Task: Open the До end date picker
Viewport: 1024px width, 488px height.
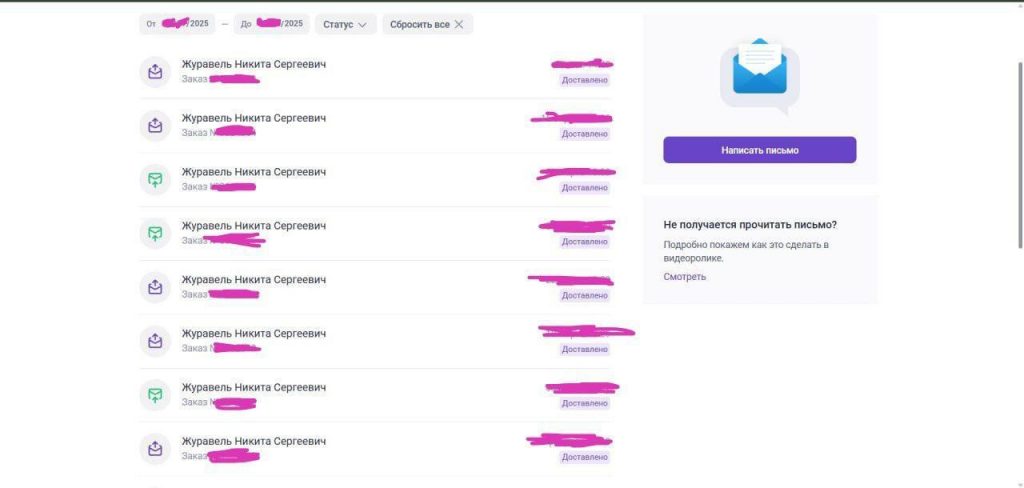Action: point(272,24)
